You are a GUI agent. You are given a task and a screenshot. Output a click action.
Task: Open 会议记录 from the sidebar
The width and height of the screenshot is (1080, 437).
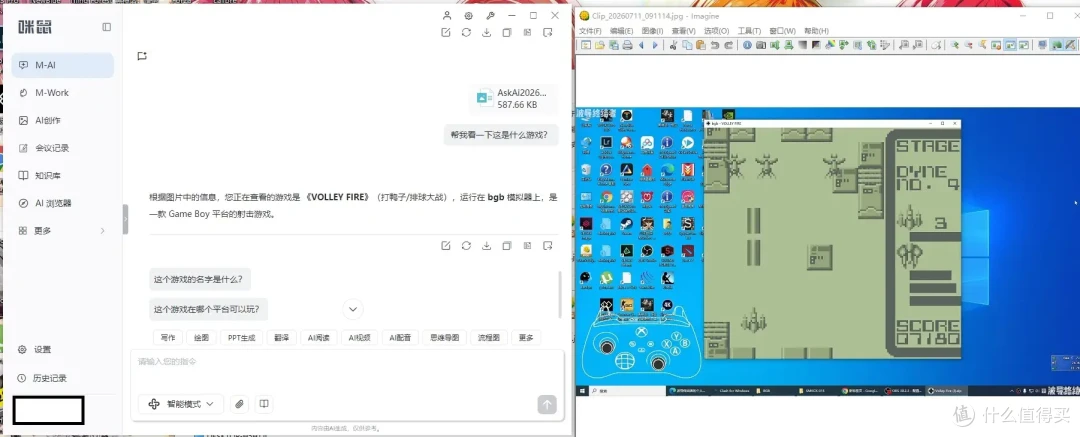click(63, 148)
